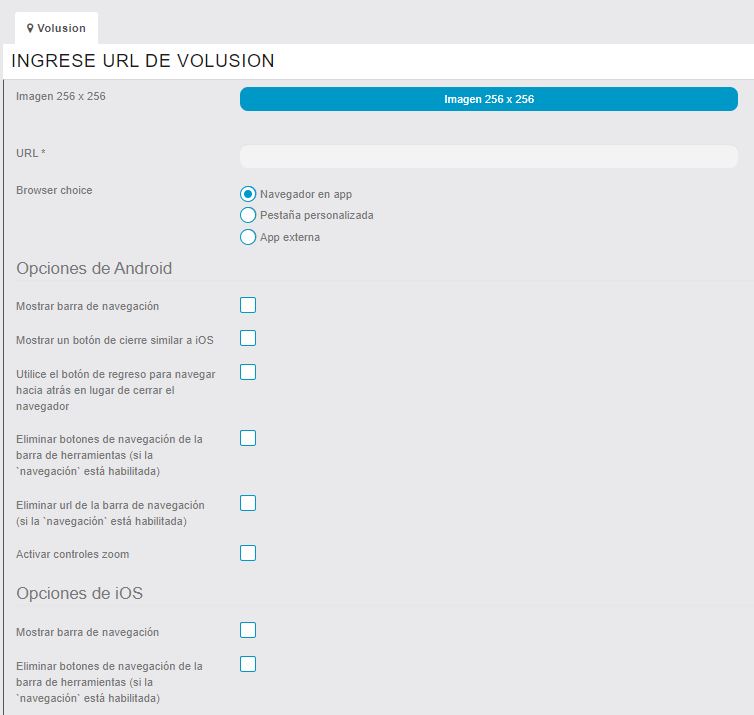Viewport: 754px width, 715px height.
Task: Open the Volusion tab
Action: pyautogui.click(x=56, y=28)
